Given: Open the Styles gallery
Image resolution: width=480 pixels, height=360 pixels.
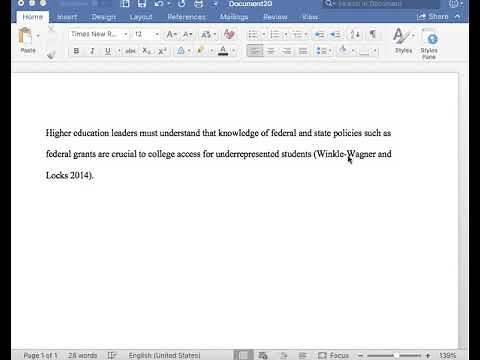Looking at the screenshot, I should 403,41.
